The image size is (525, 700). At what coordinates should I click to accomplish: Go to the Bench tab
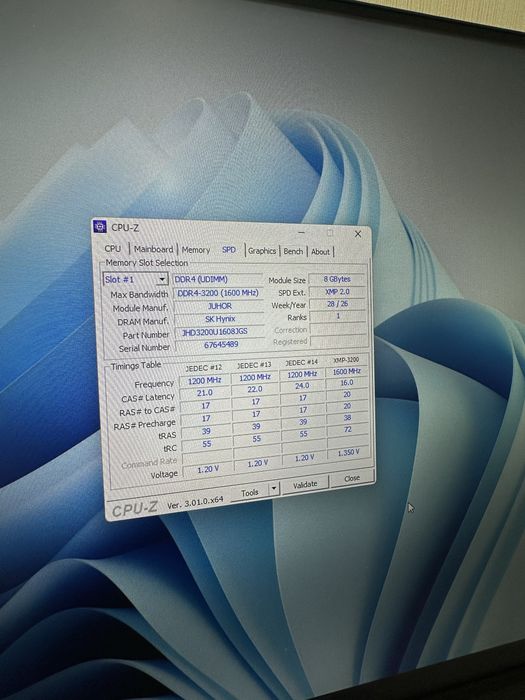(x=293, y=251)
